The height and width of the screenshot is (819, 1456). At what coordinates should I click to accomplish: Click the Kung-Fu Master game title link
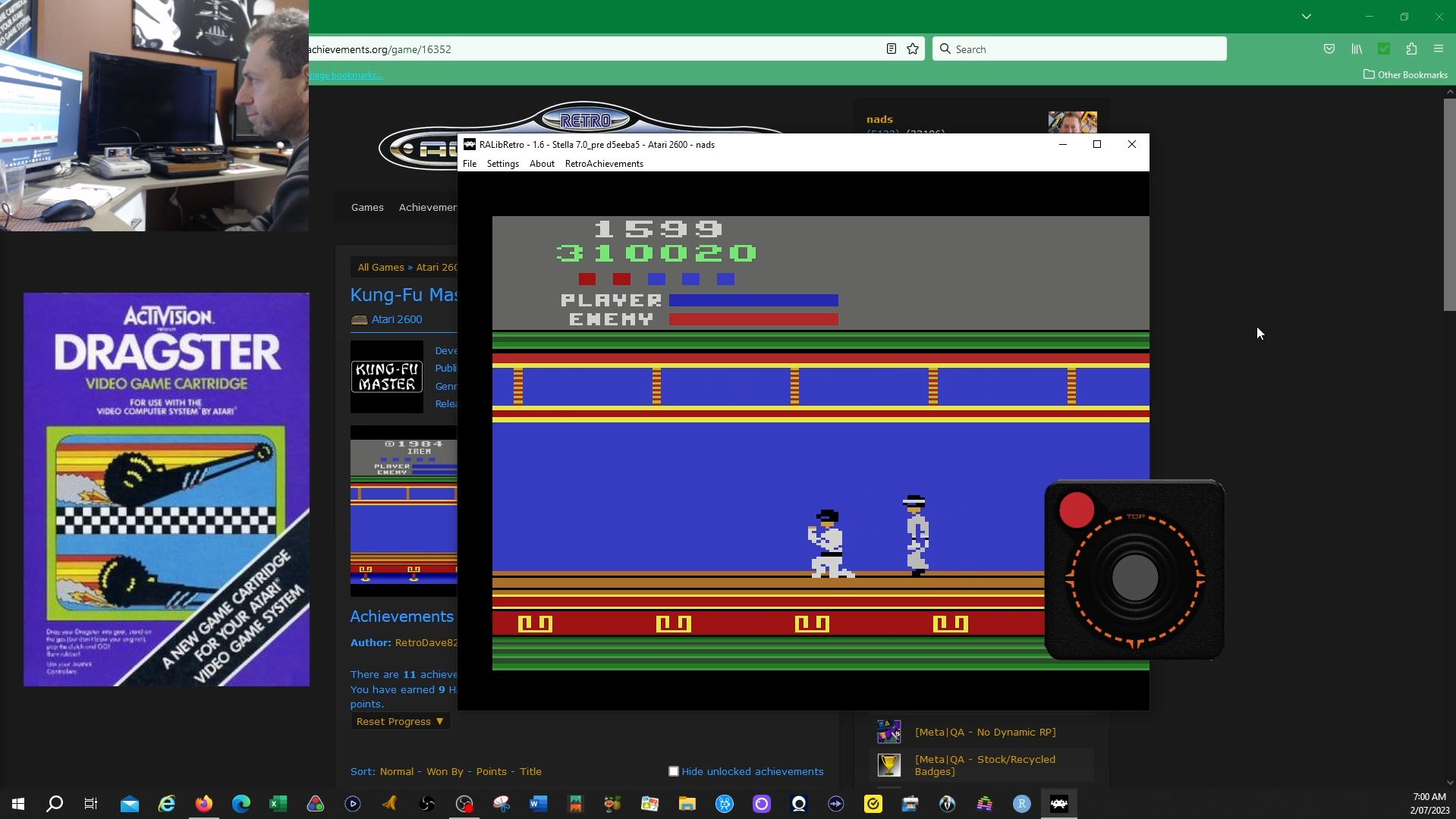(404, 295)
